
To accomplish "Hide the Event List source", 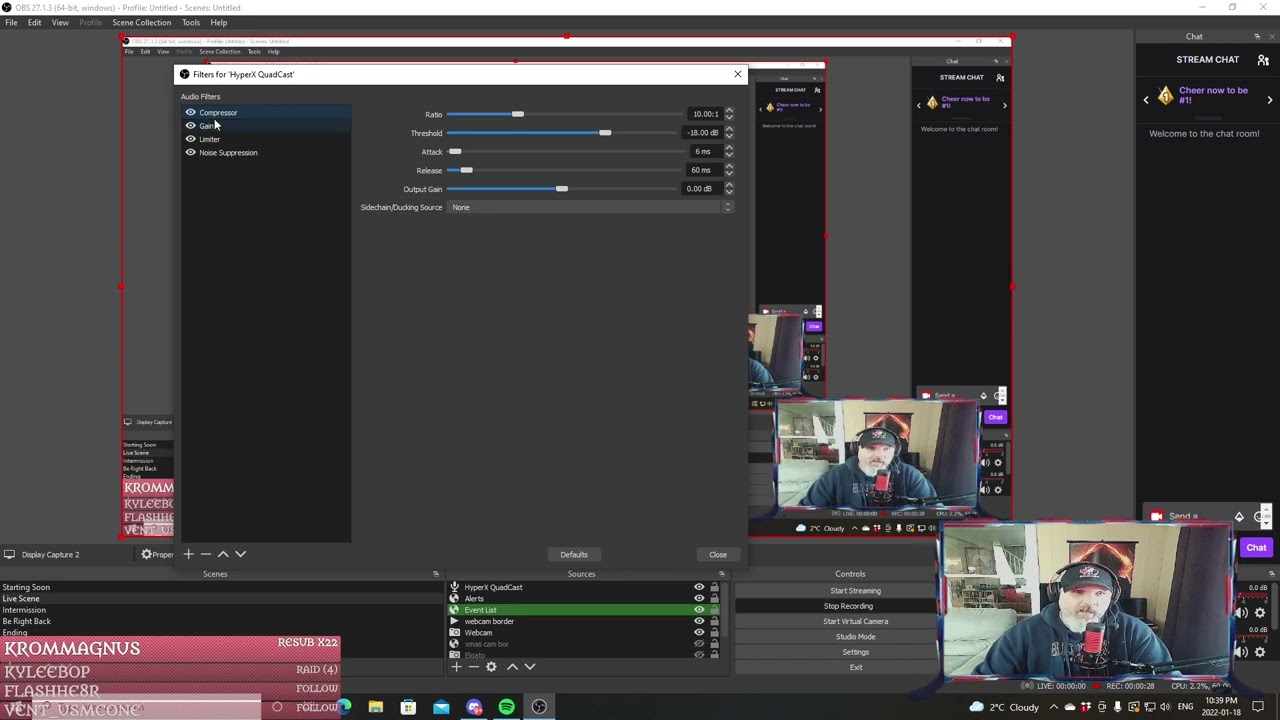I will pyautogui.click(x=699, y=610).
